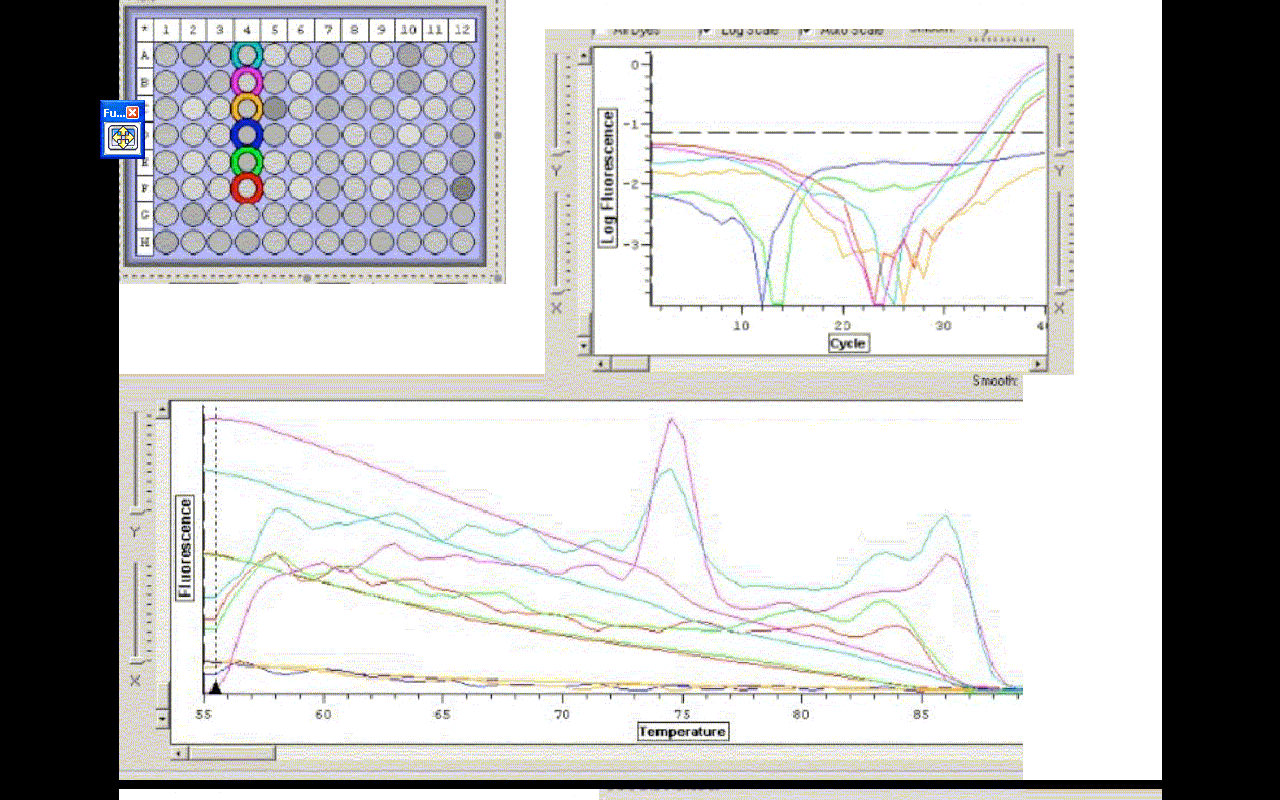Select well H12 on the plate
Screen dimensions: 1280x800
[x=462, y=241]
